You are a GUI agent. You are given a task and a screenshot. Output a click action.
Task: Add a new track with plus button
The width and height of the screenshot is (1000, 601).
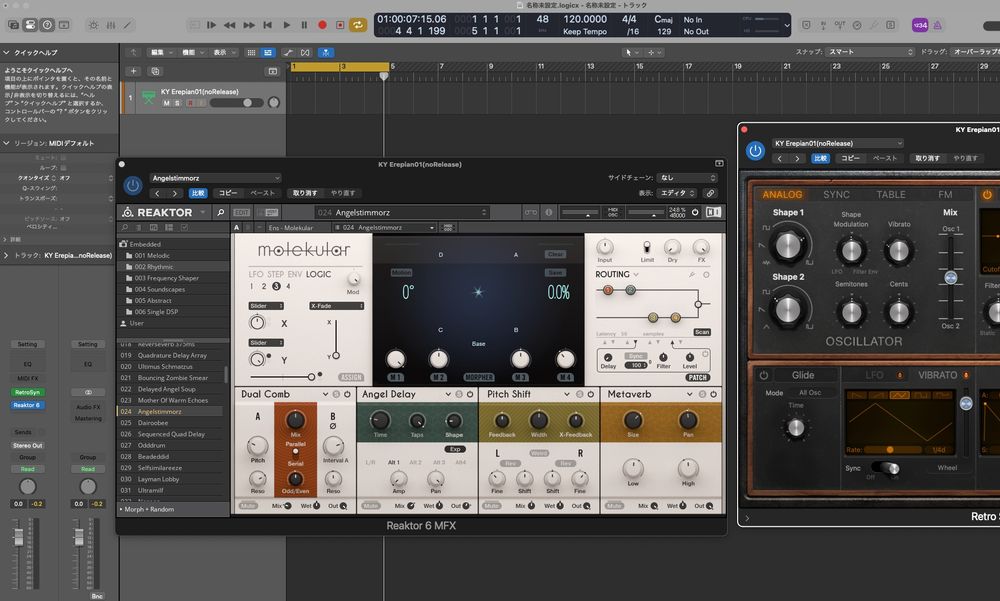coord(134,71)
